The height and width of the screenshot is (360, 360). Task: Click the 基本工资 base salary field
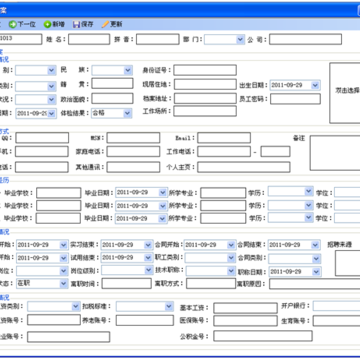pyautogui.click(x=245, y=308)
